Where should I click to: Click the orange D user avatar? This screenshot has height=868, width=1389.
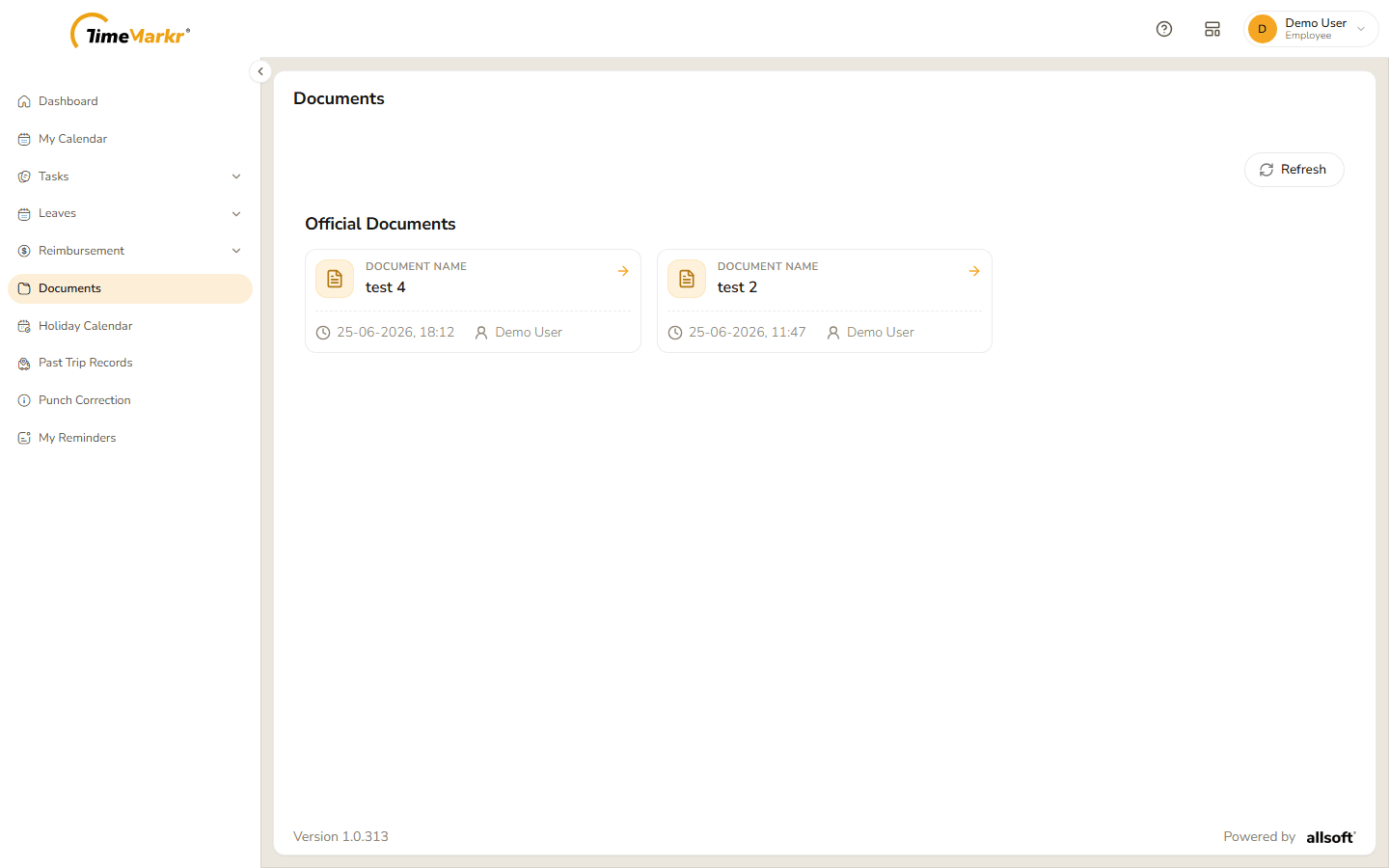point(1262,29)
